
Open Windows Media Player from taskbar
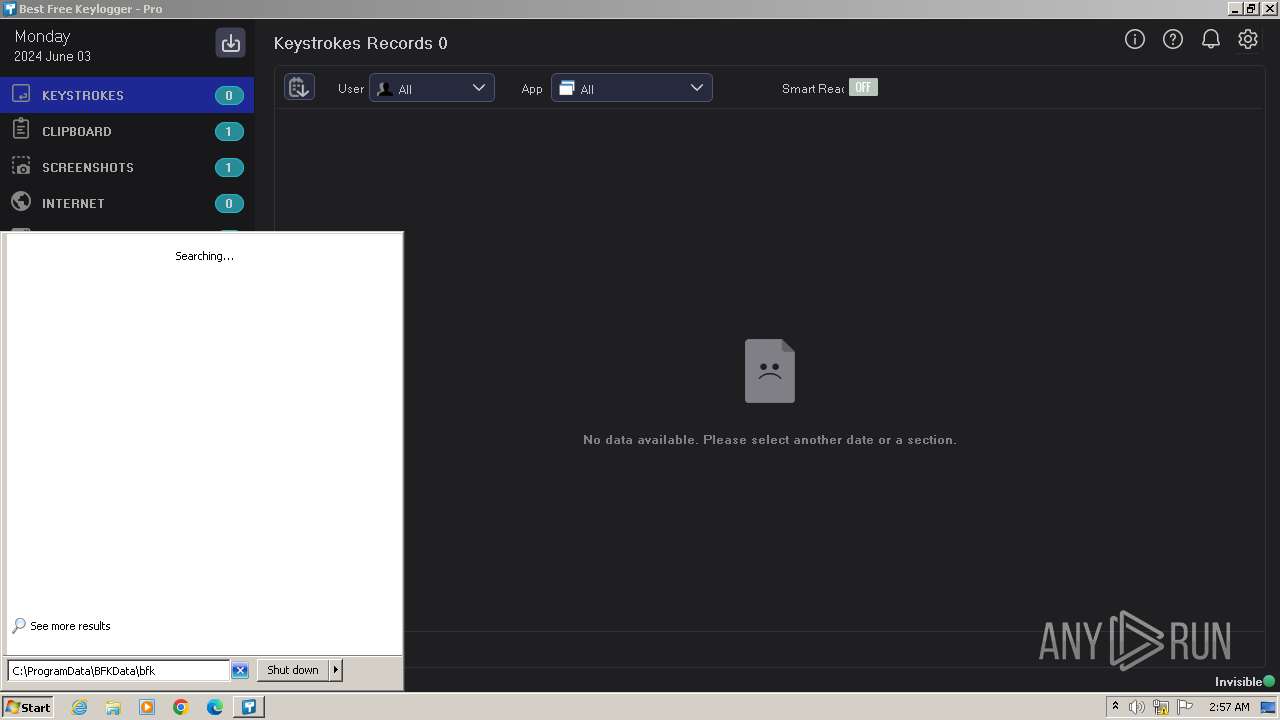click(x=147, y=707)
